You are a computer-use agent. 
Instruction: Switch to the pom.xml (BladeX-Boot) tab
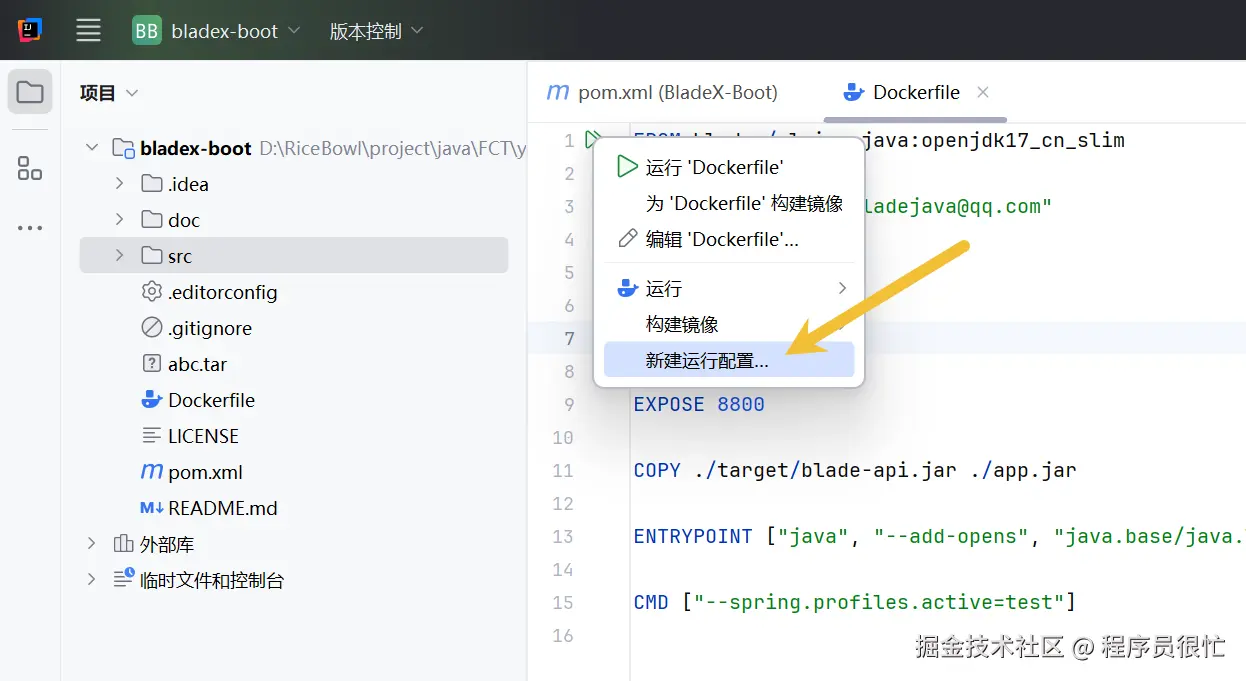pos(662,92)
